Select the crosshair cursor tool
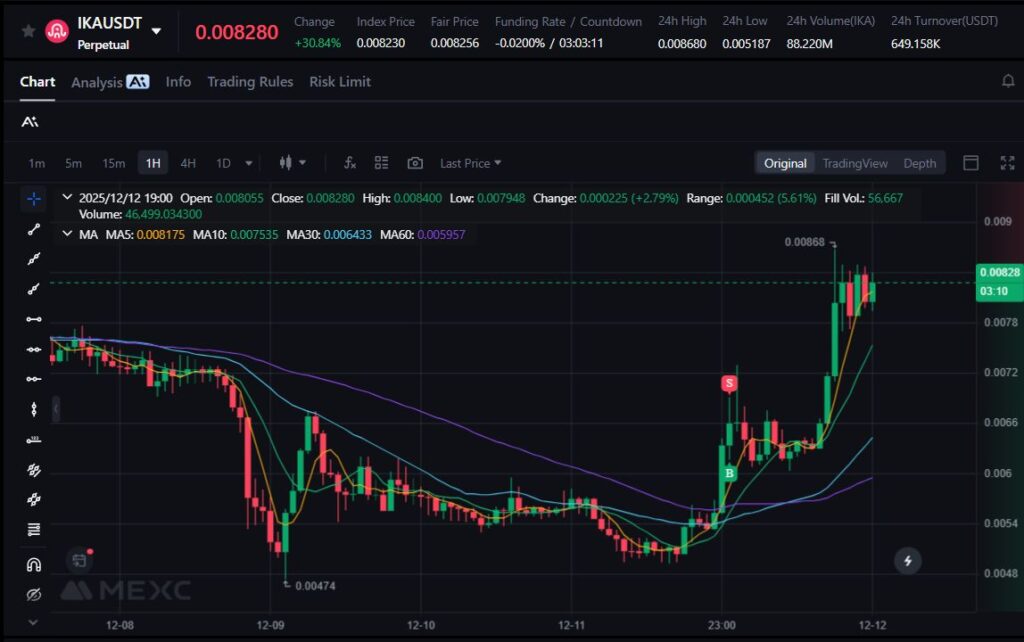 coord(33,199)
